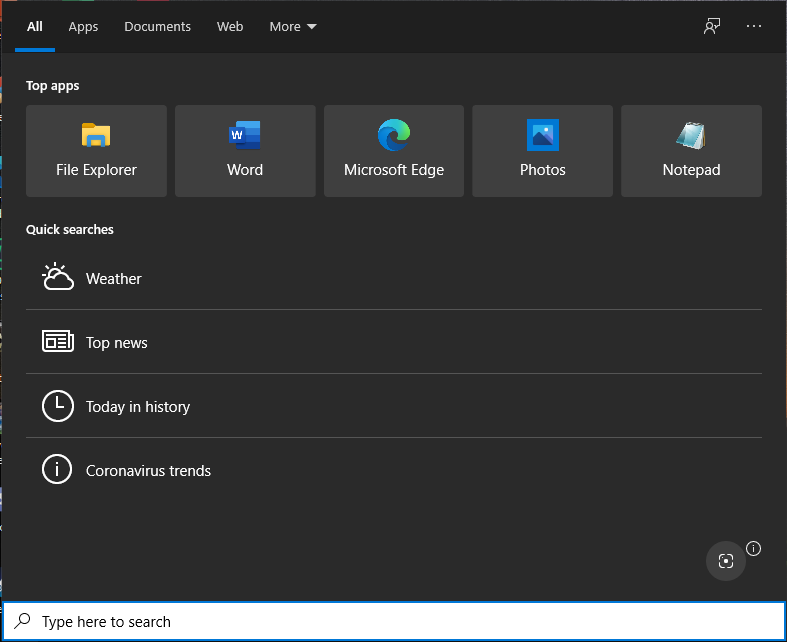
Task: Click the Coronavirus trends info icon
Action: point(57,469)
